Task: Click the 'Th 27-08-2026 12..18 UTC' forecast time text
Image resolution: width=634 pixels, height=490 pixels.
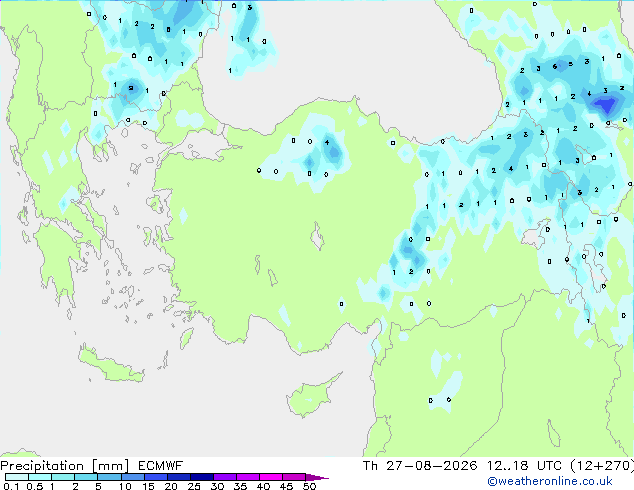Action: pyautogui.click(x=463, y=466)
